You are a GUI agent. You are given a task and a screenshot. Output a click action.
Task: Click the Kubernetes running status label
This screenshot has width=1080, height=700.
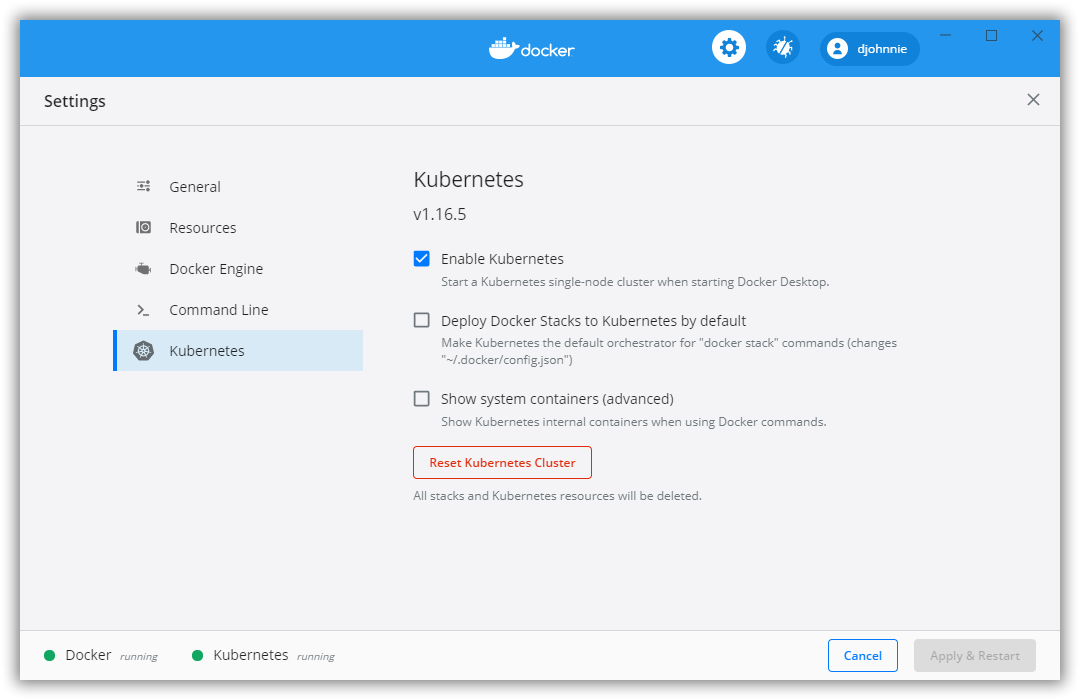tap(315, 657)
